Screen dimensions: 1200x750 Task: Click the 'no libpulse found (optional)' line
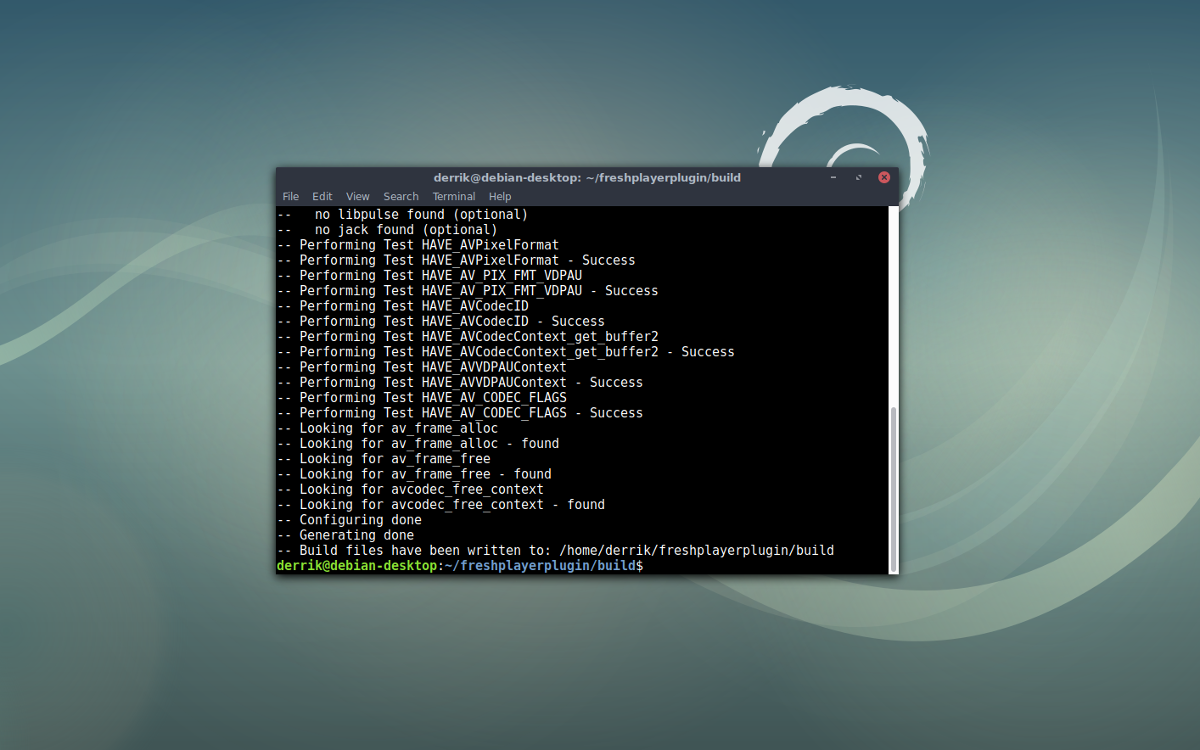click(402, 214)
